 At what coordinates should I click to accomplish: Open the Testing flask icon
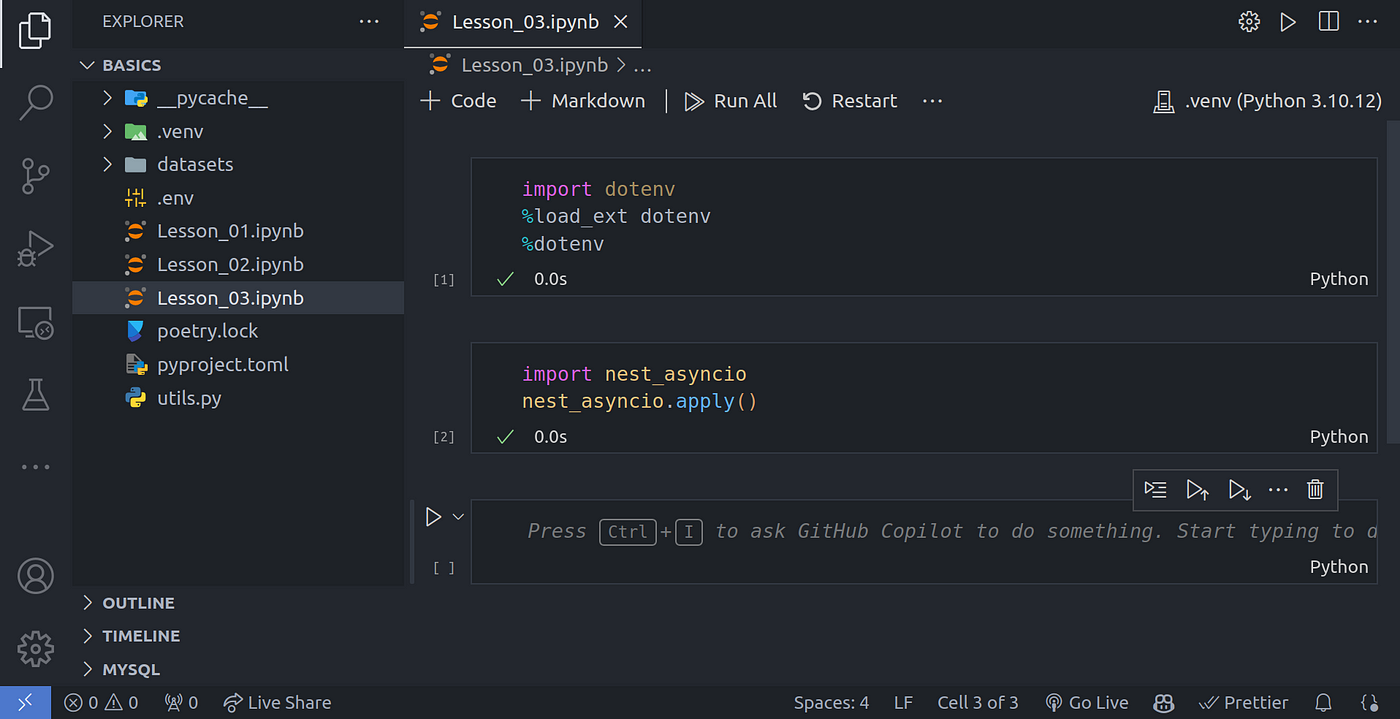[35, 394]
